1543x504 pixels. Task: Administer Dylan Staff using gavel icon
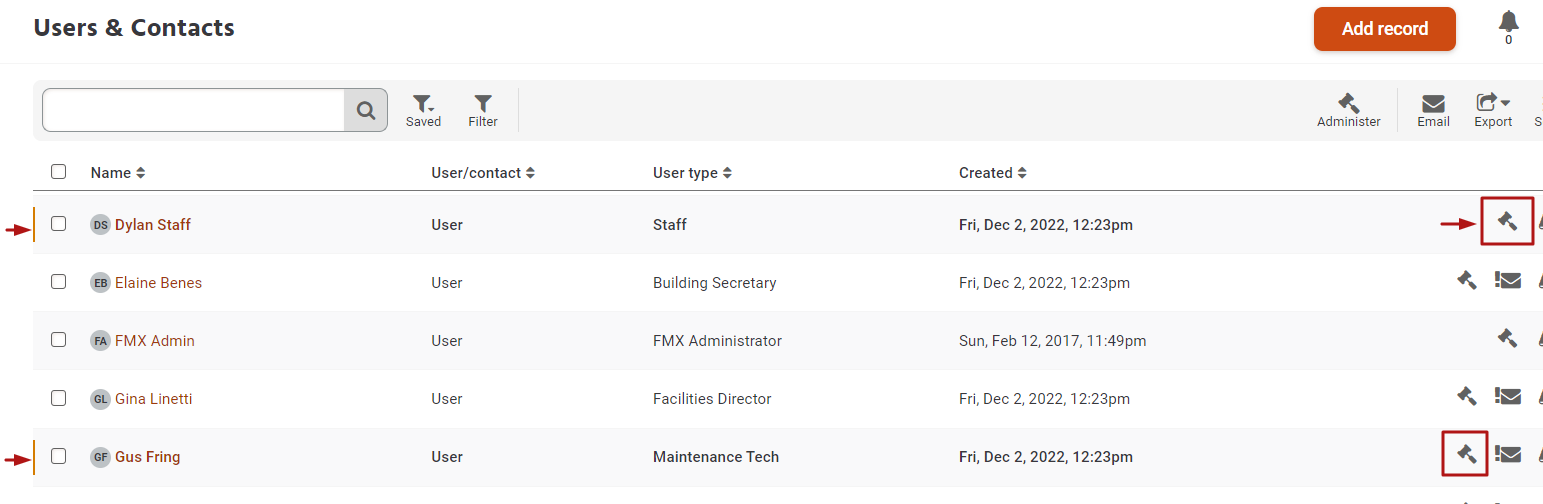1507,222
